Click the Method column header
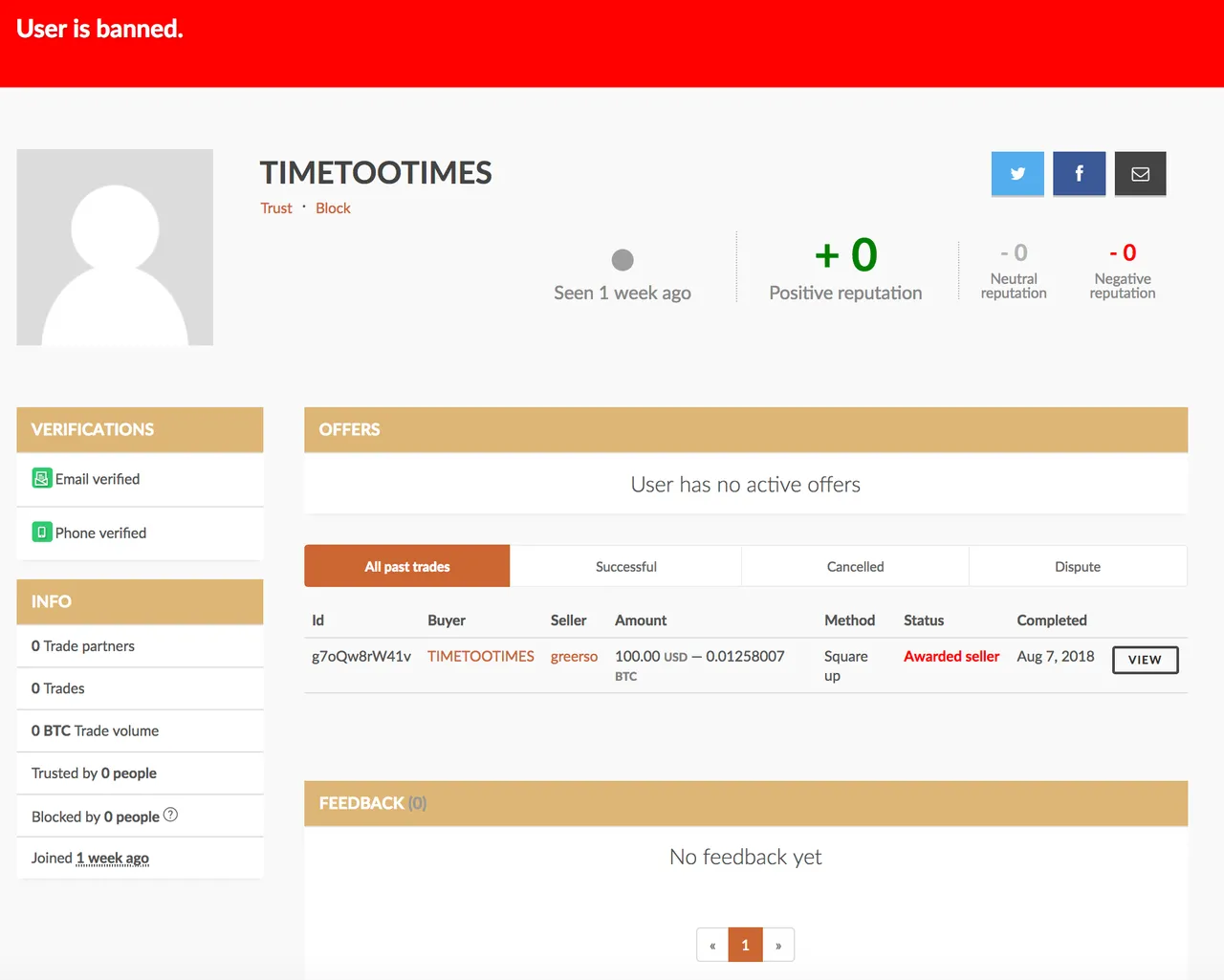Viewport: 1224px width, 980px height. point(850,621)
